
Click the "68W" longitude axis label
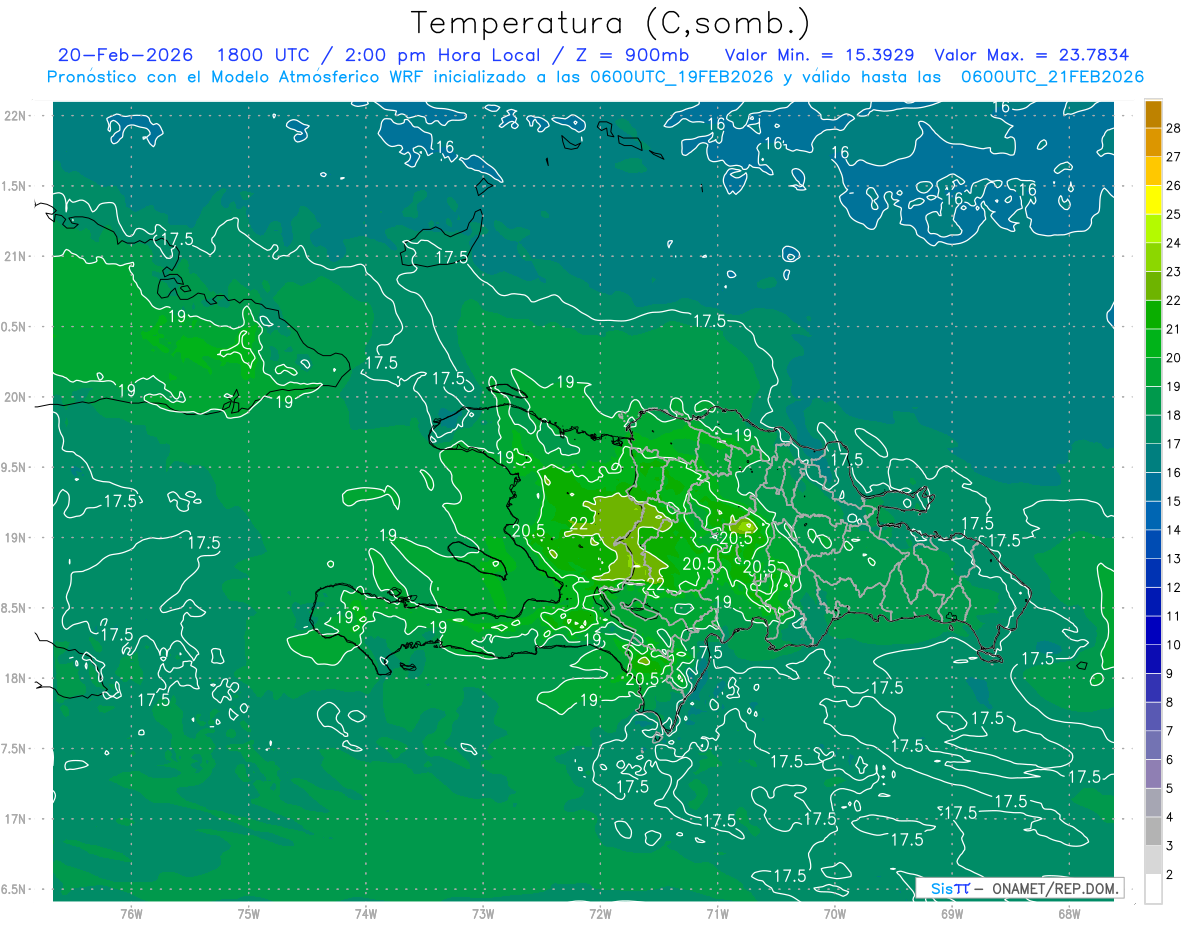(1069, 913)
